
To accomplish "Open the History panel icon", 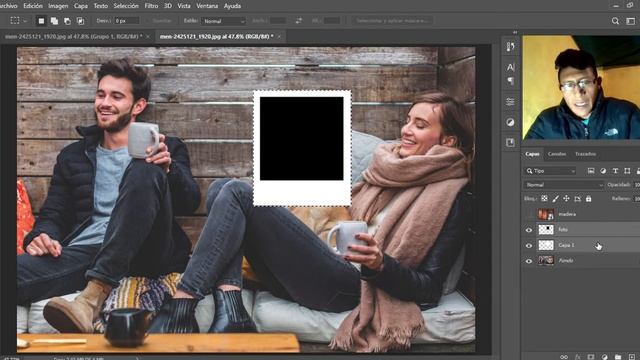I will [x=511, y=47].
